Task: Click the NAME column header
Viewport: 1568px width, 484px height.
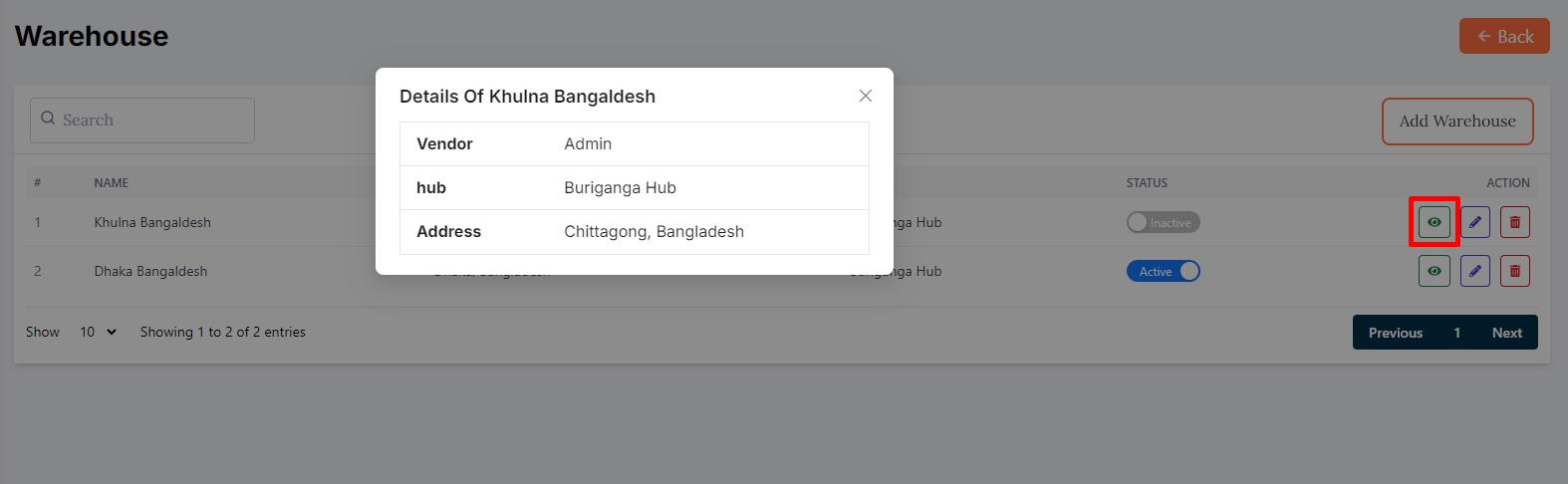Action: point(112,182)
